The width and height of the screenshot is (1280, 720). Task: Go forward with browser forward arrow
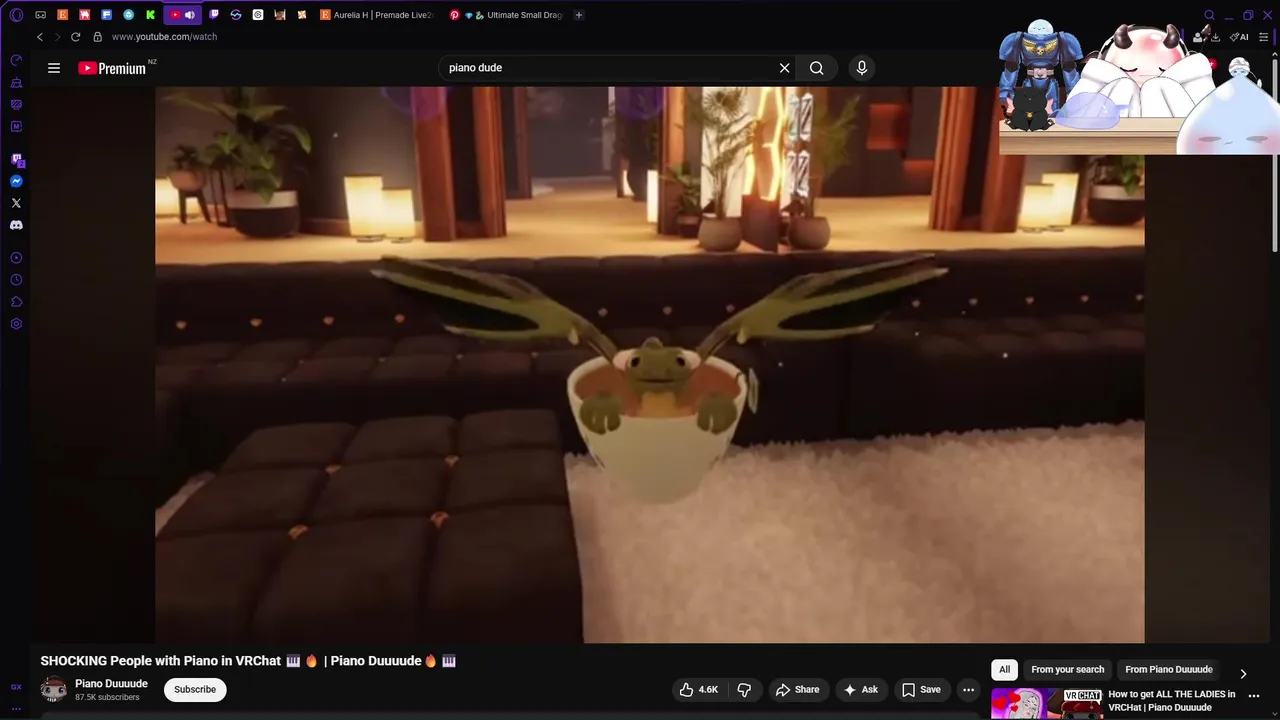57,37
